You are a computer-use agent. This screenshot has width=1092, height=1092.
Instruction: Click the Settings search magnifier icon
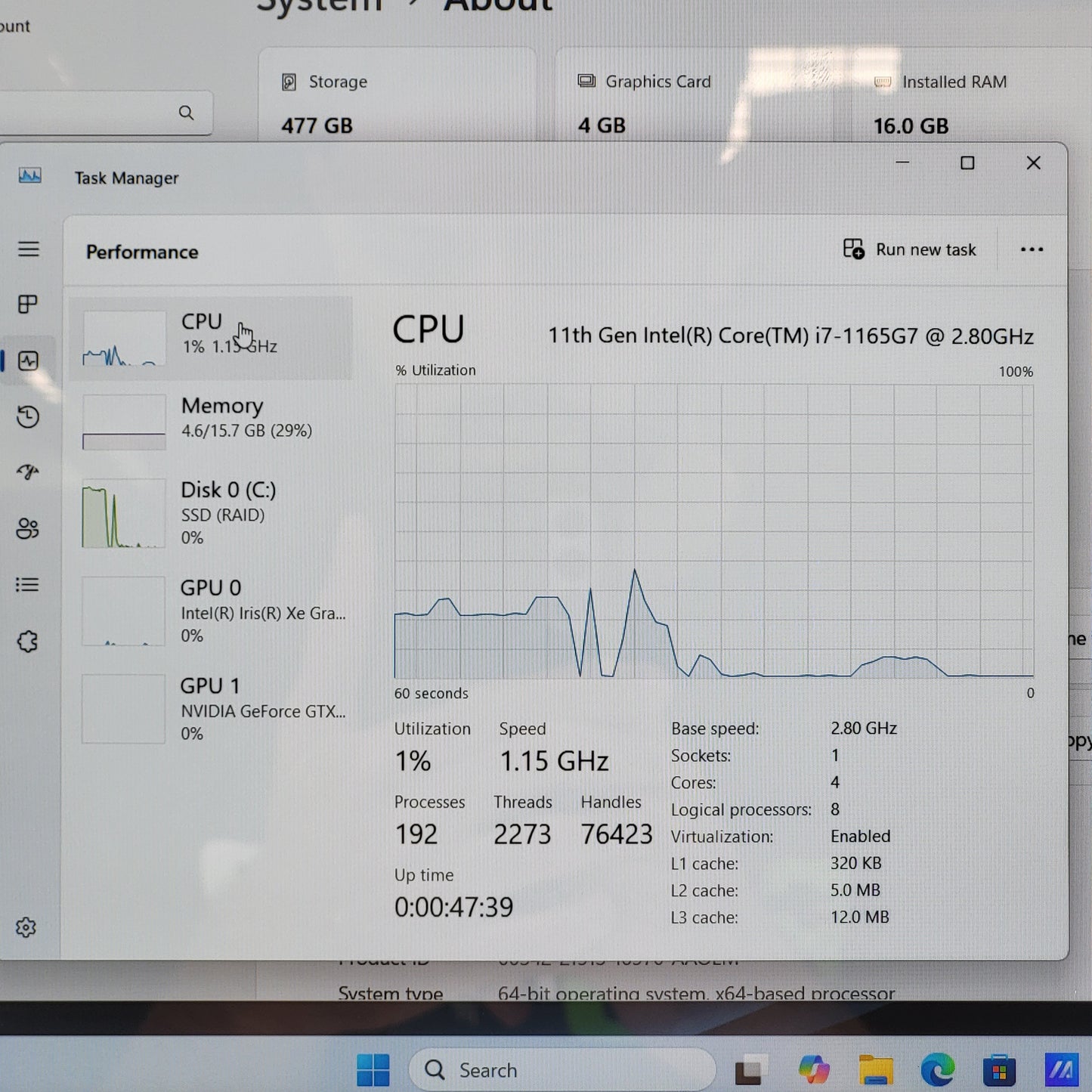(186, 113)
